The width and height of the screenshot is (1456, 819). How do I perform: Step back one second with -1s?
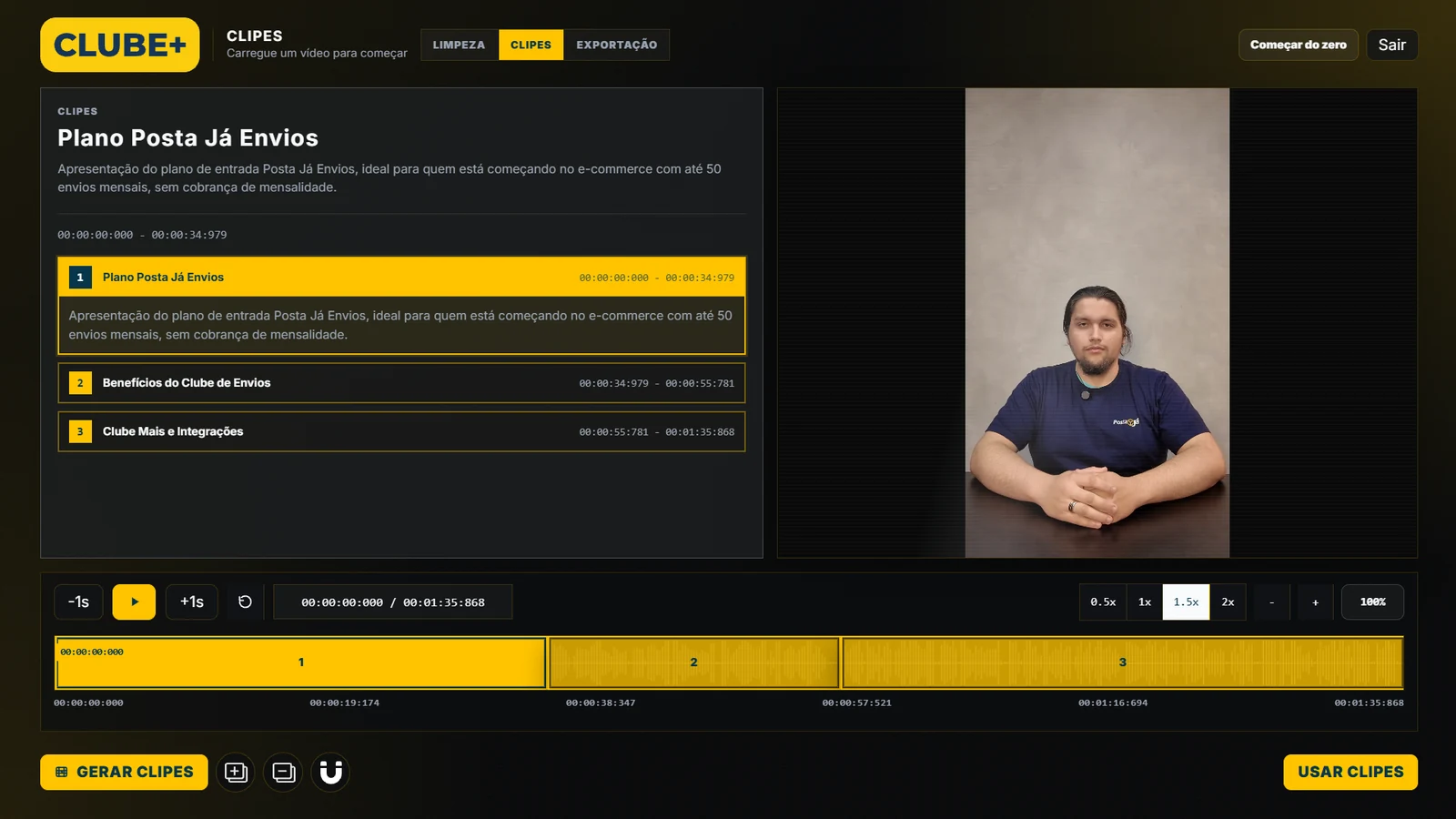point(78,602)
